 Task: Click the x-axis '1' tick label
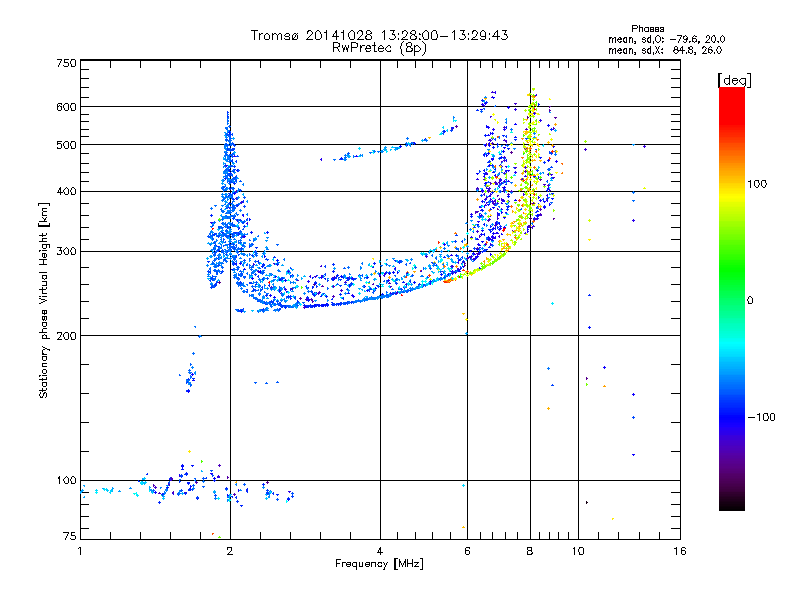click(80, 551)
